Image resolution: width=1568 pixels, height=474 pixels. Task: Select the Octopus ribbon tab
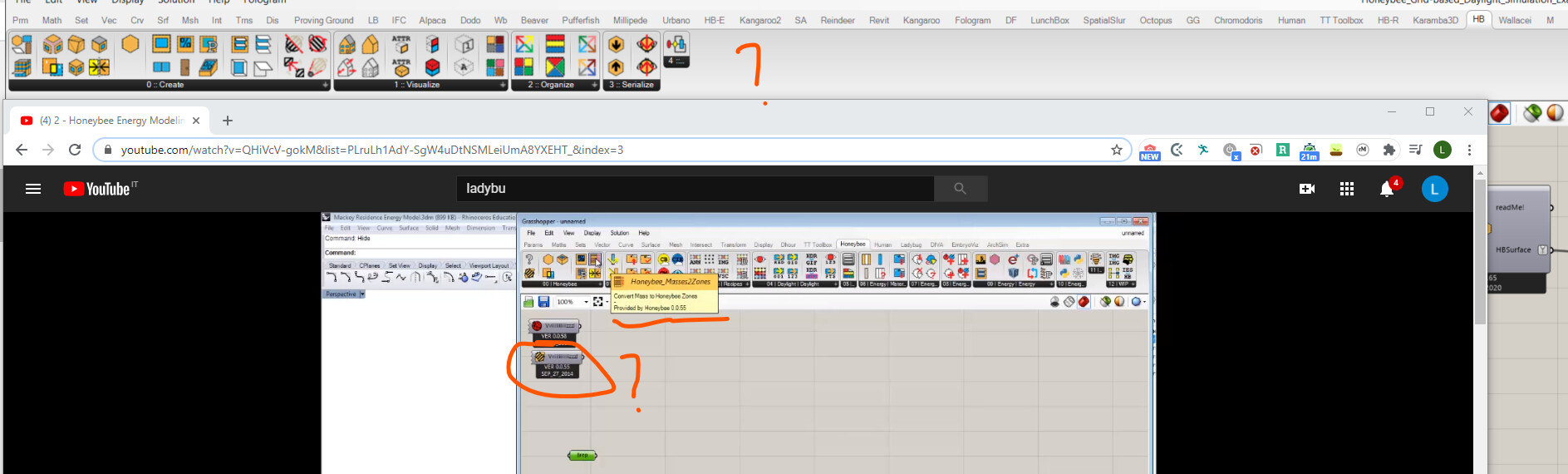coord(1155,20)
